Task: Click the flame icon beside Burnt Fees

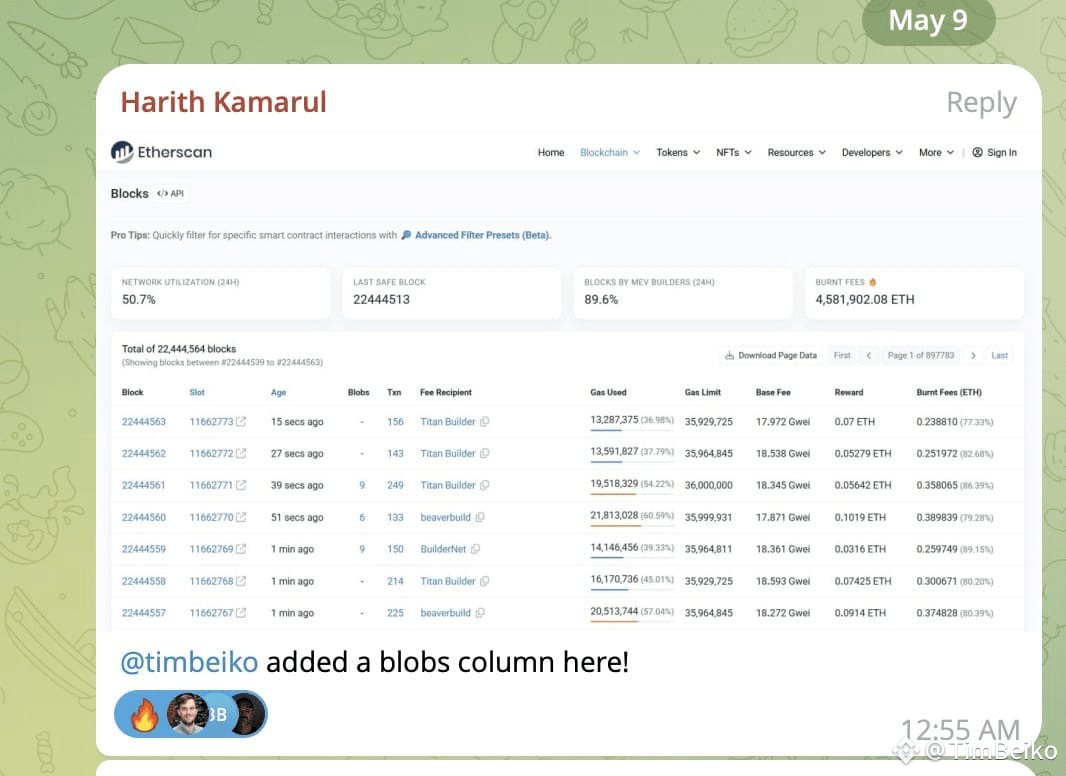Action: tap(872, 282)
